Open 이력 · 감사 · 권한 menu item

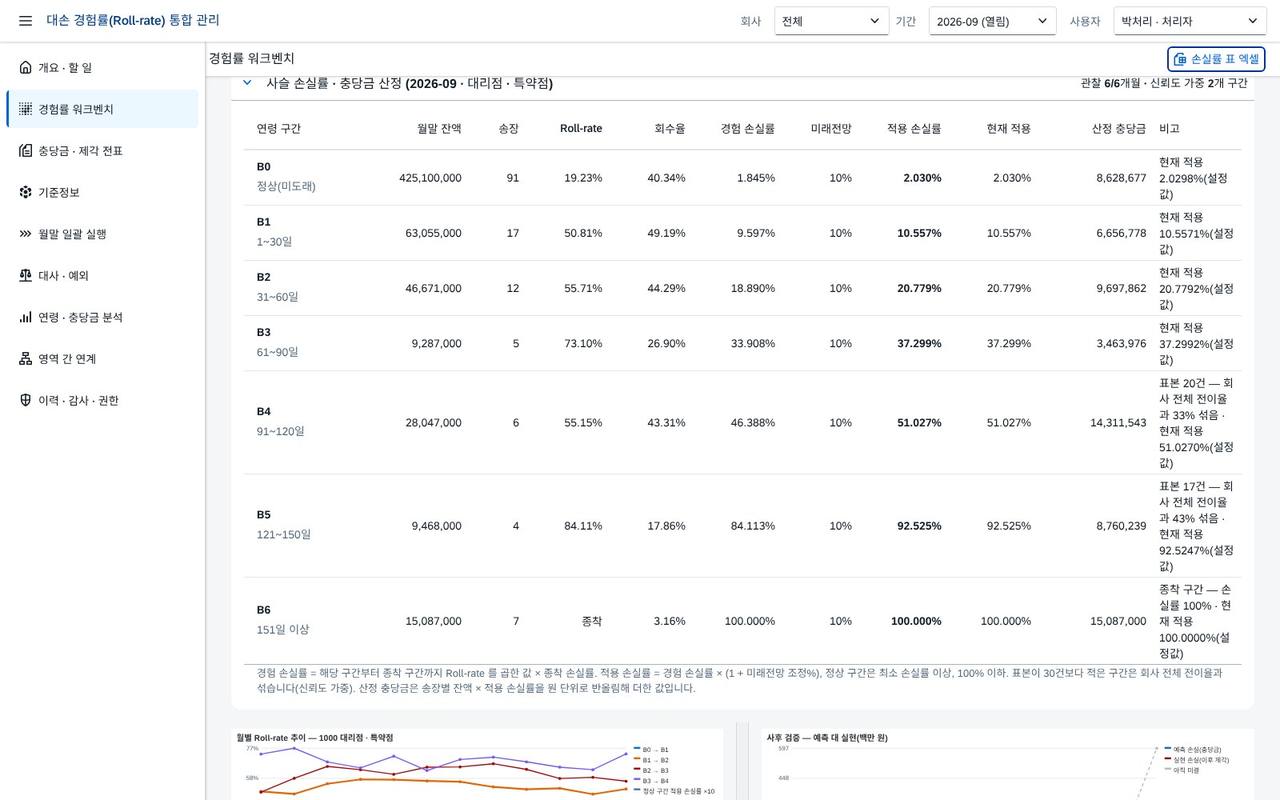click(x=102, y=400)
